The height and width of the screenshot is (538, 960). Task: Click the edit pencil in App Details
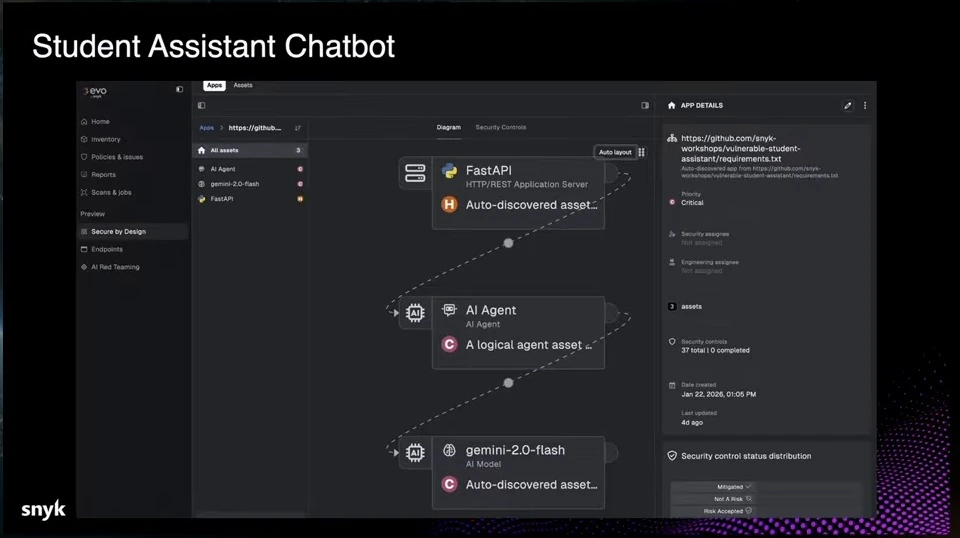coord(847,105)
